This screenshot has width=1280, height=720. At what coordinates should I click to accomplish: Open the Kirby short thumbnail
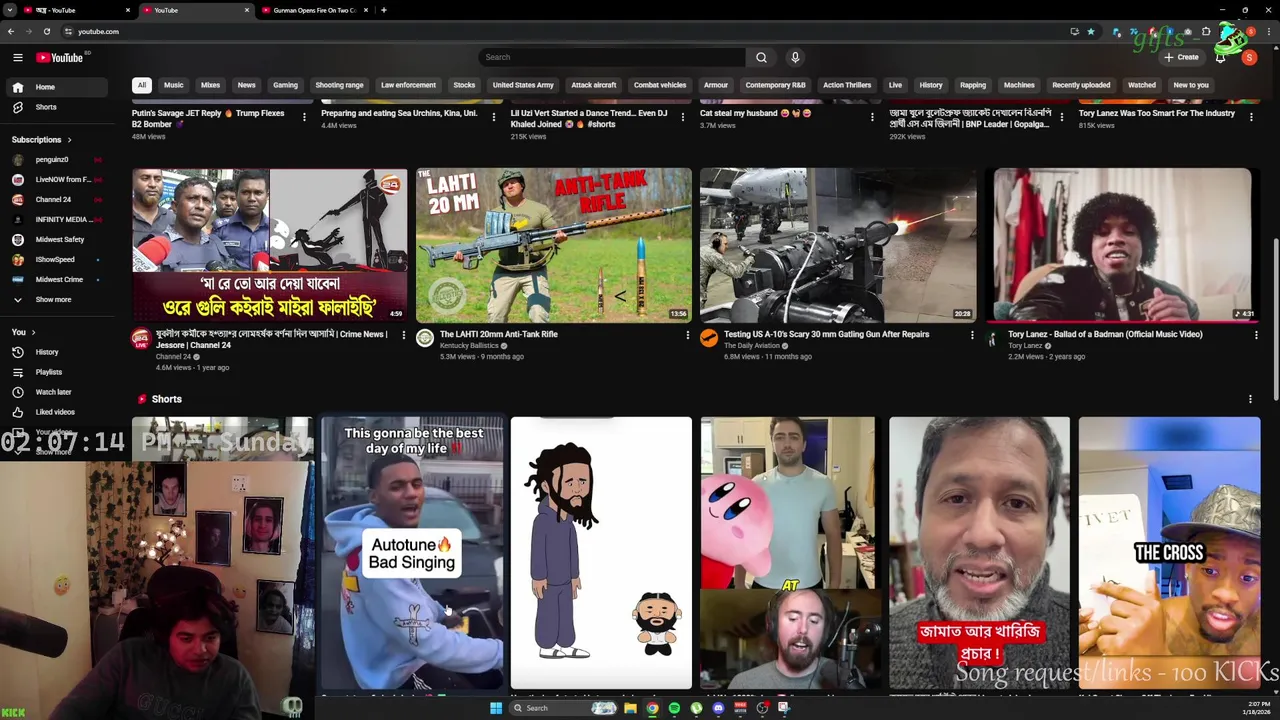pos(790,552)
